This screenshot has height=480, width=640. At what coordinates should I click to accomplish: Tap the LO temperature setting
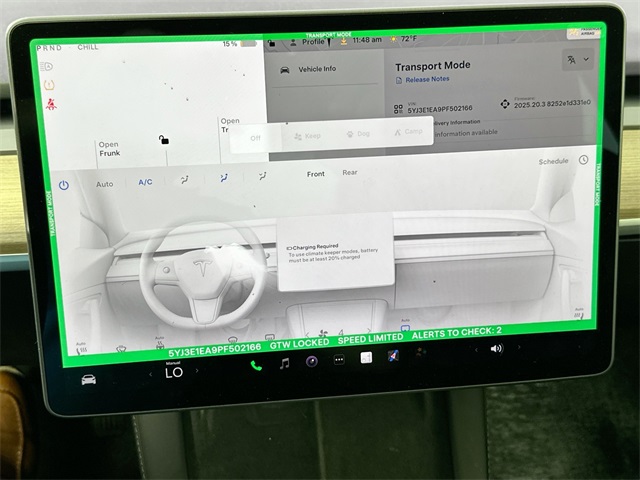point(174,372)
